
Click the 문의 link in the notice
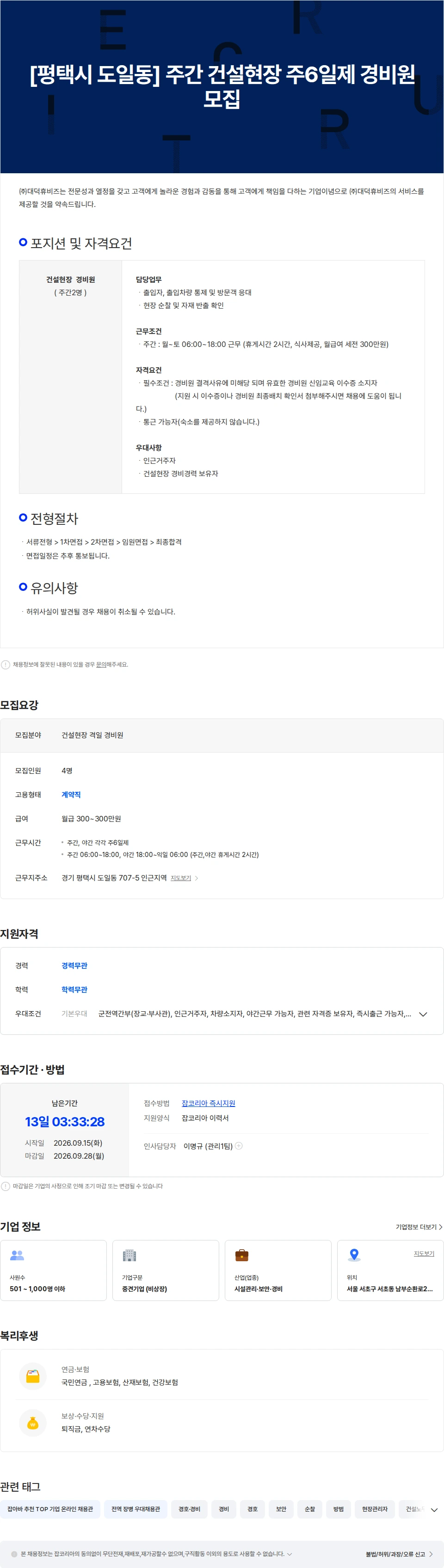pos(101,665)
